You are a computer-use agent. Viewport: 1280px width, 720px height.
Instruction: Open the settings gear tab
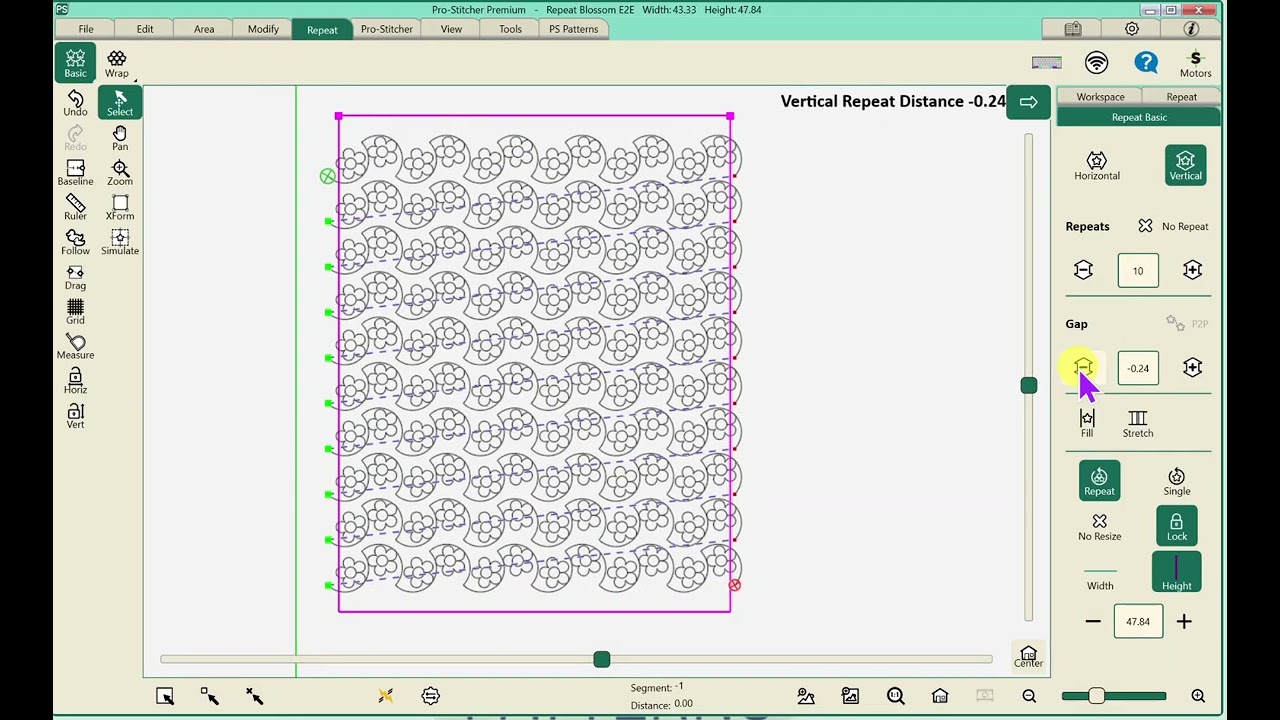[x=1132, y=29]
